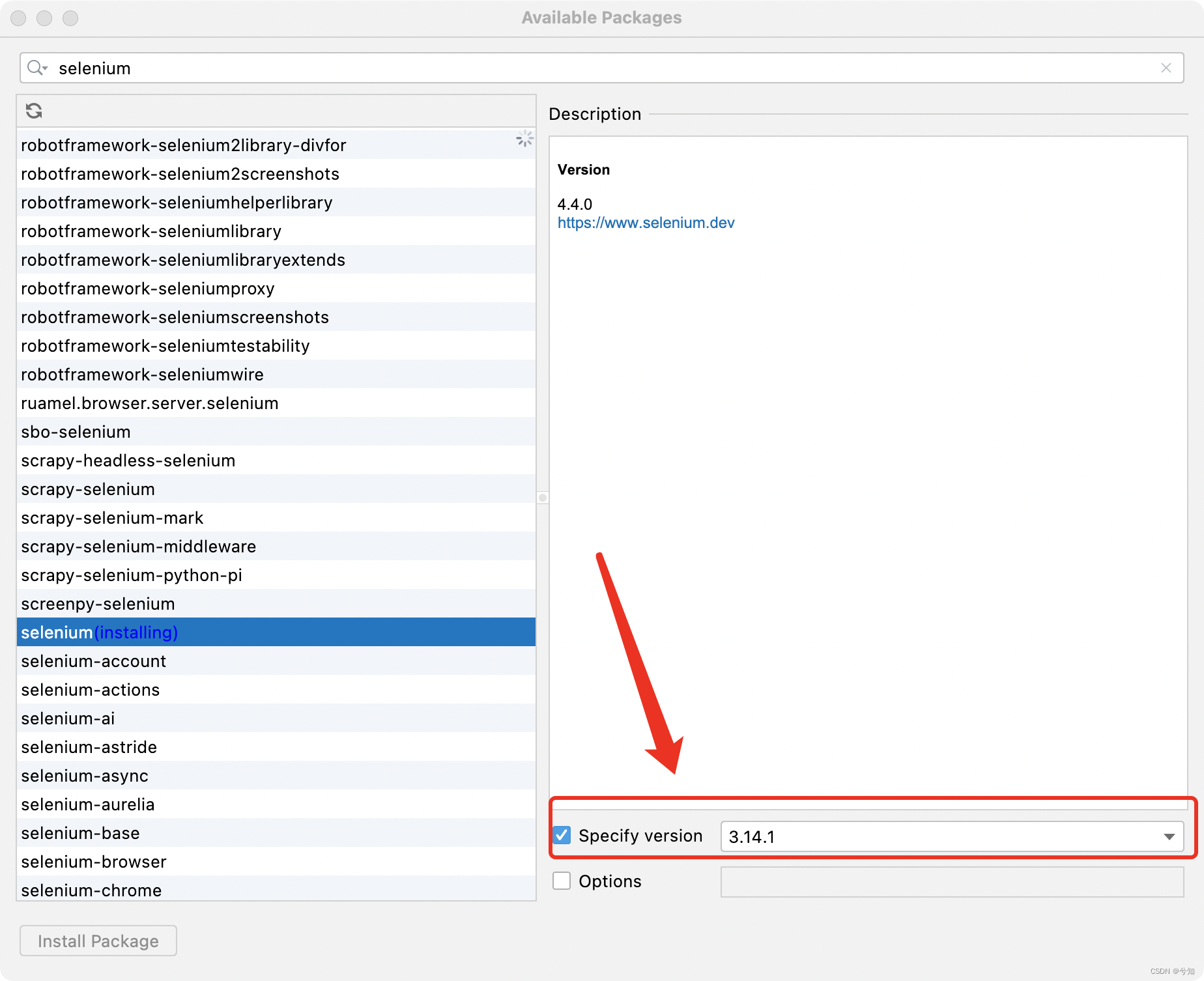Viewport: 1204px width, 981px height.
Task: Click the splitter handle between list and description
Action: 543,498
